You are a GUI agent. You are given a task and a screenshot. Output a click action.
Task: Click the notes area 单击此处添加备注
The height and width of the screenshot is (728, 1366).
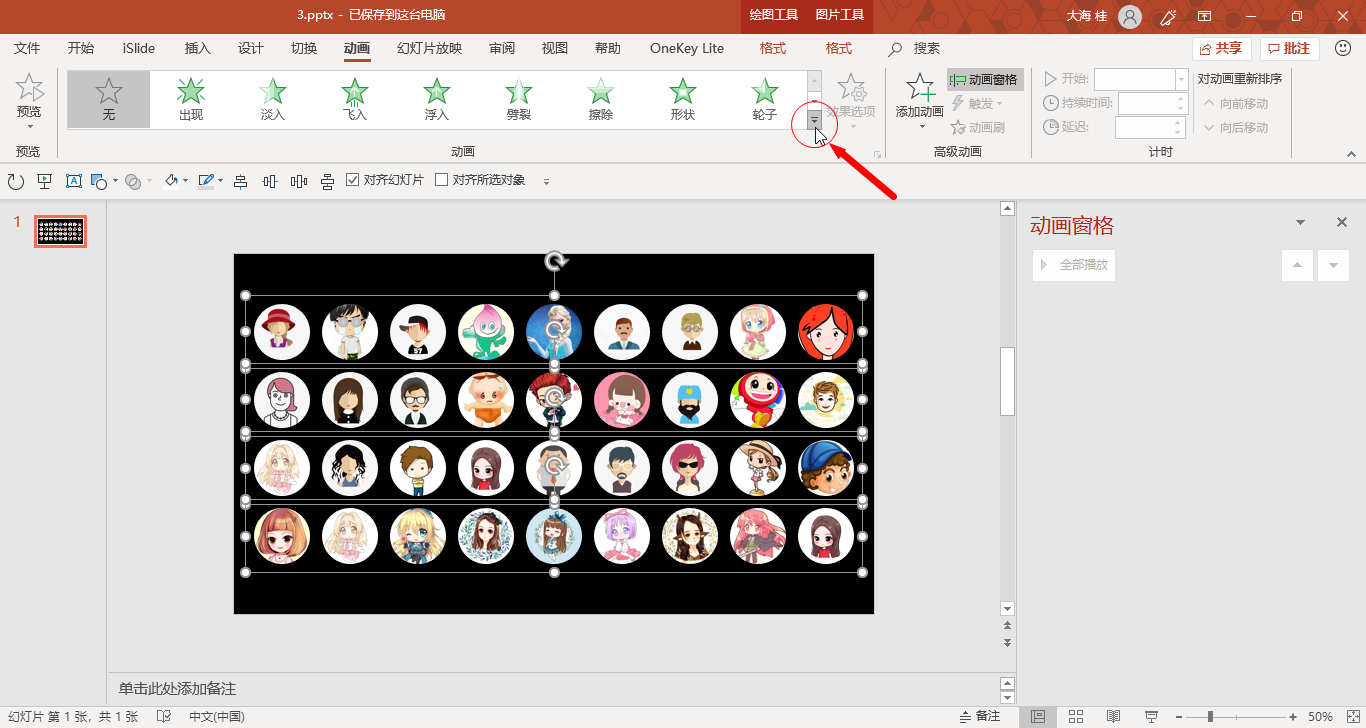click(x=177, y=688)
